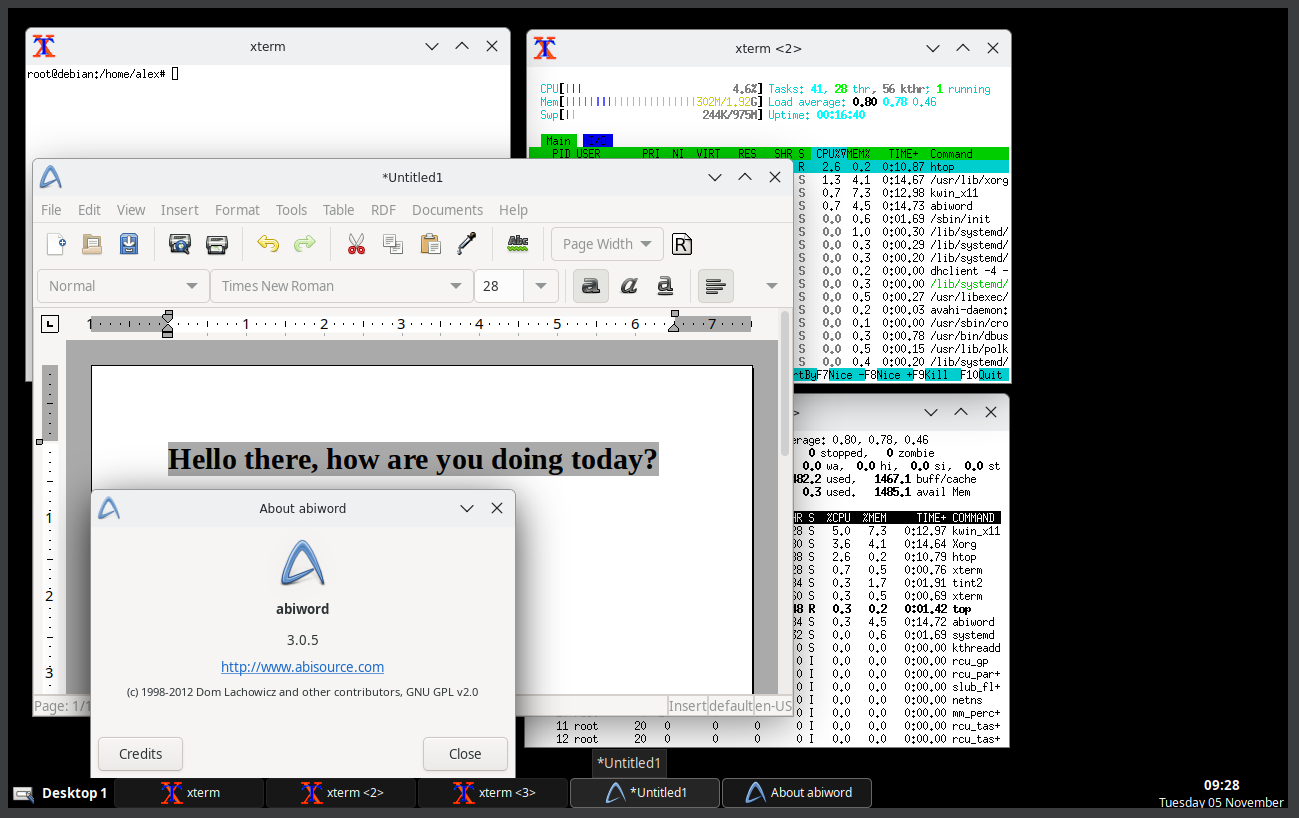Toggle bold formatting off
Viewport: 1299px width, 818px height.
coord(591,286)
